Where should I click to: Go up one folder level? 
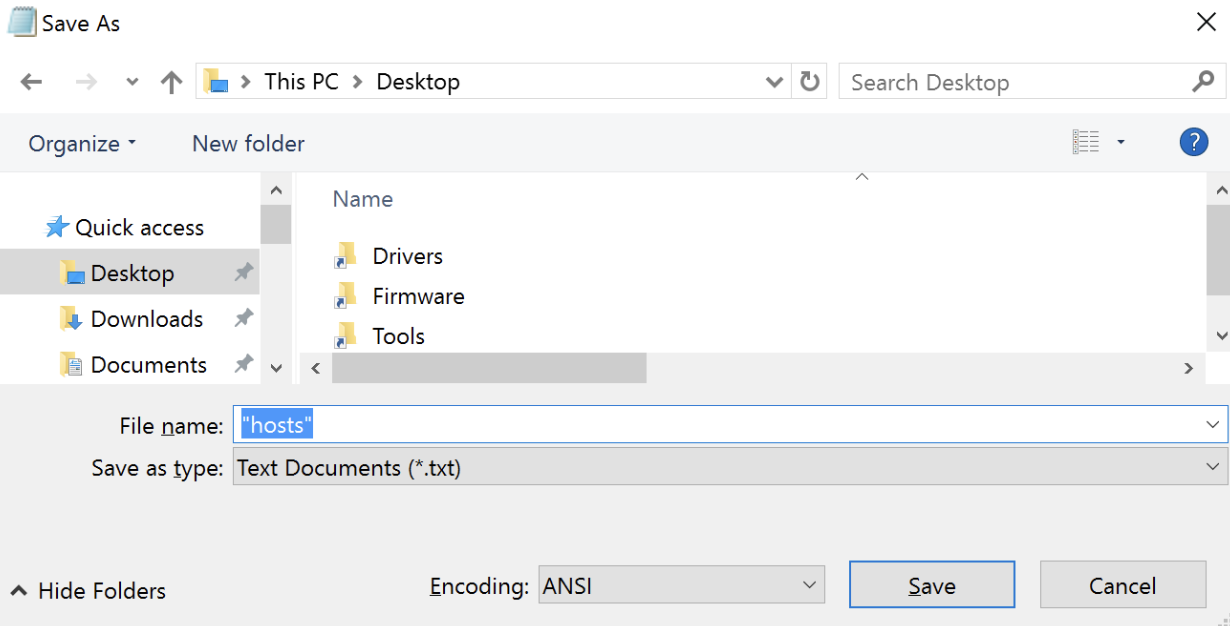[171, 81]
